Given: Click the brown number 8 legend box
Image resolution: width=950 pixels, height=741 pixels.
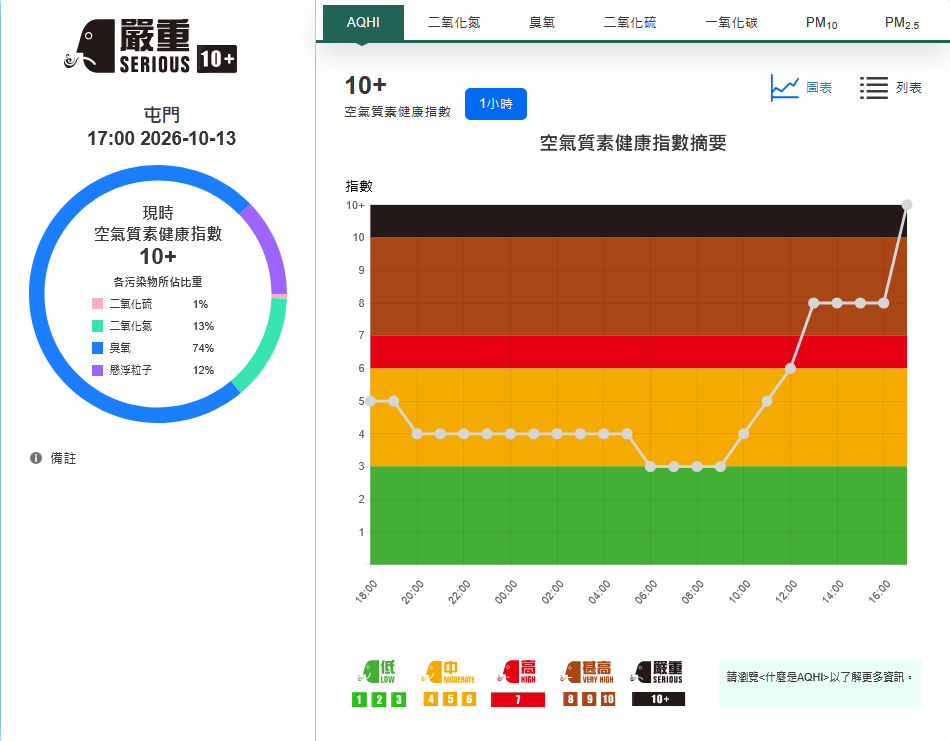Looking at the screenshot, I should tap(570, 699).
